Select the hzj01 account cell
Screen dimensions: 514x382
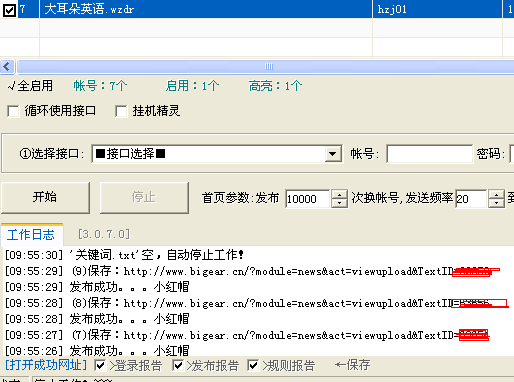pos(437,9)
